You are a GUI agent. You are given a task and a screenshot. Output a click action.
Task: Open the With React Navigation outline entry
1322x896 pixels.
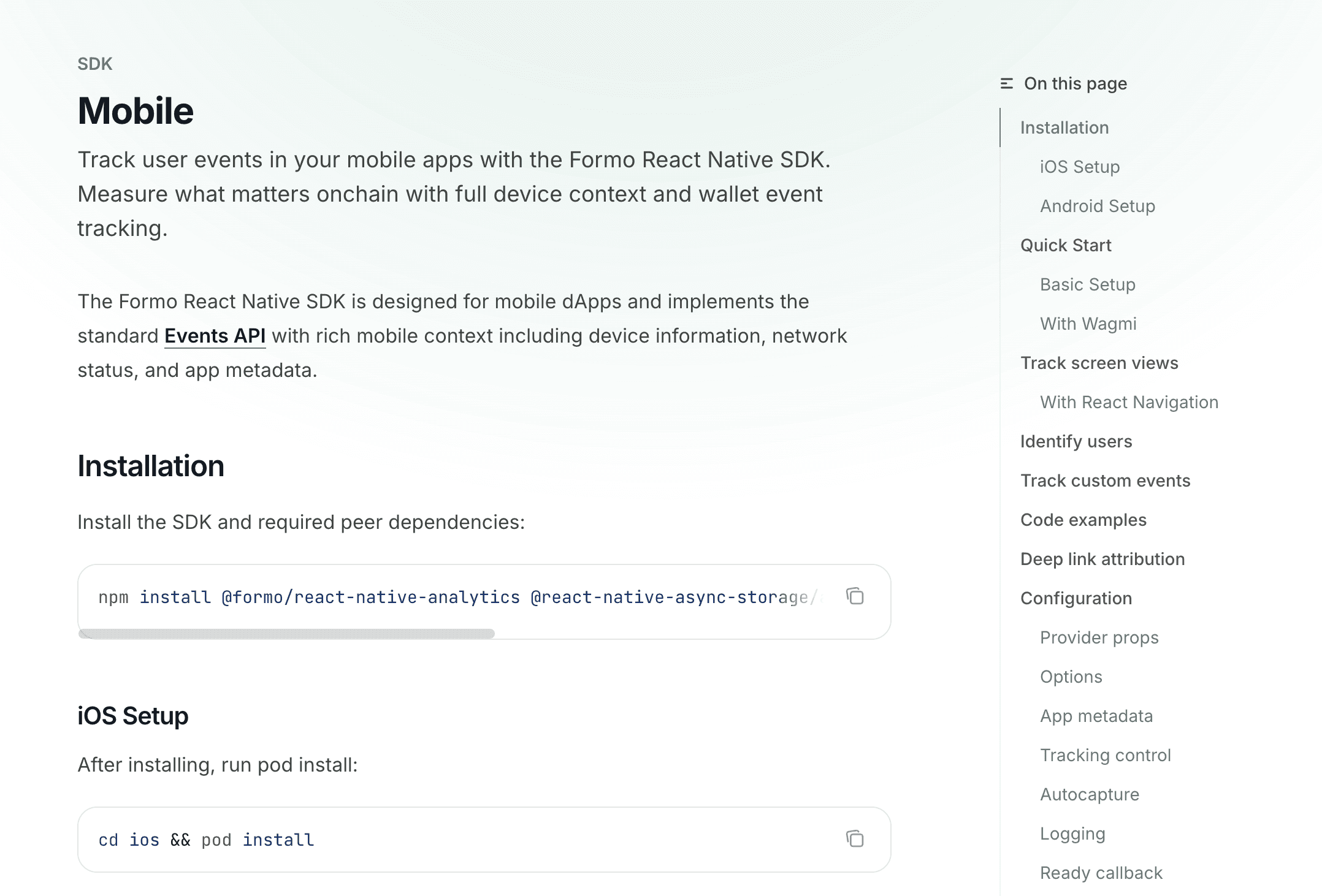click(x=1128, y=402)
